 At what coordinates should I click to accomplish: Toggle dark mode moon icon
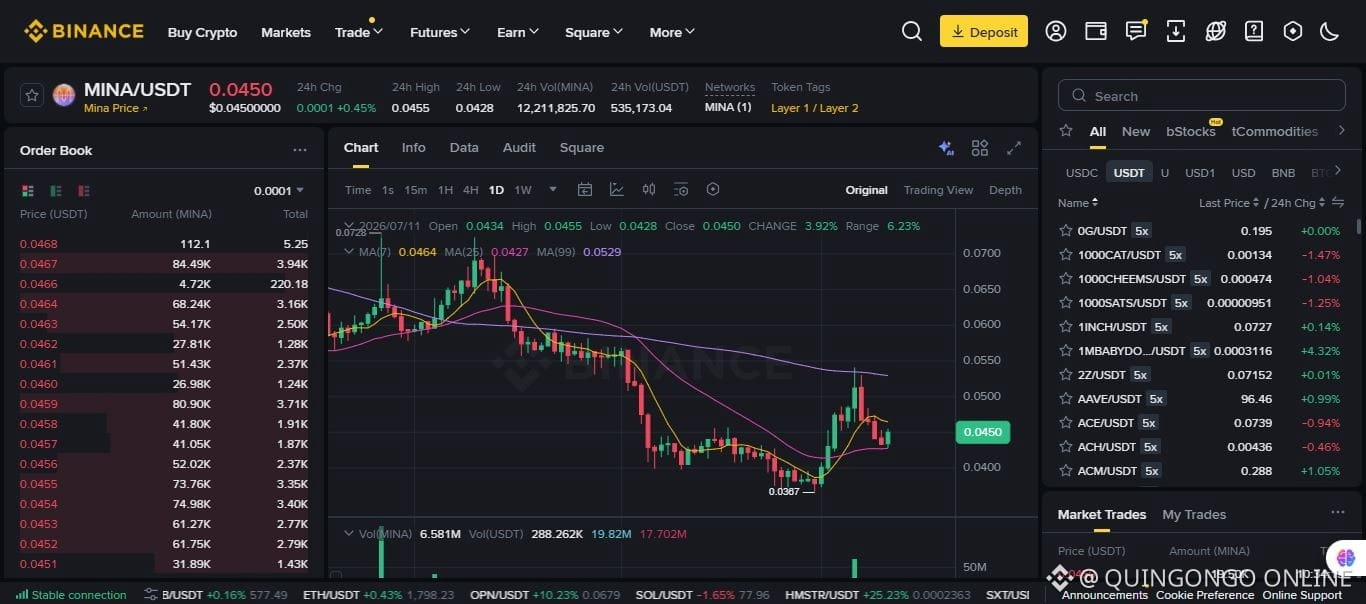(x=1330, y=31)
